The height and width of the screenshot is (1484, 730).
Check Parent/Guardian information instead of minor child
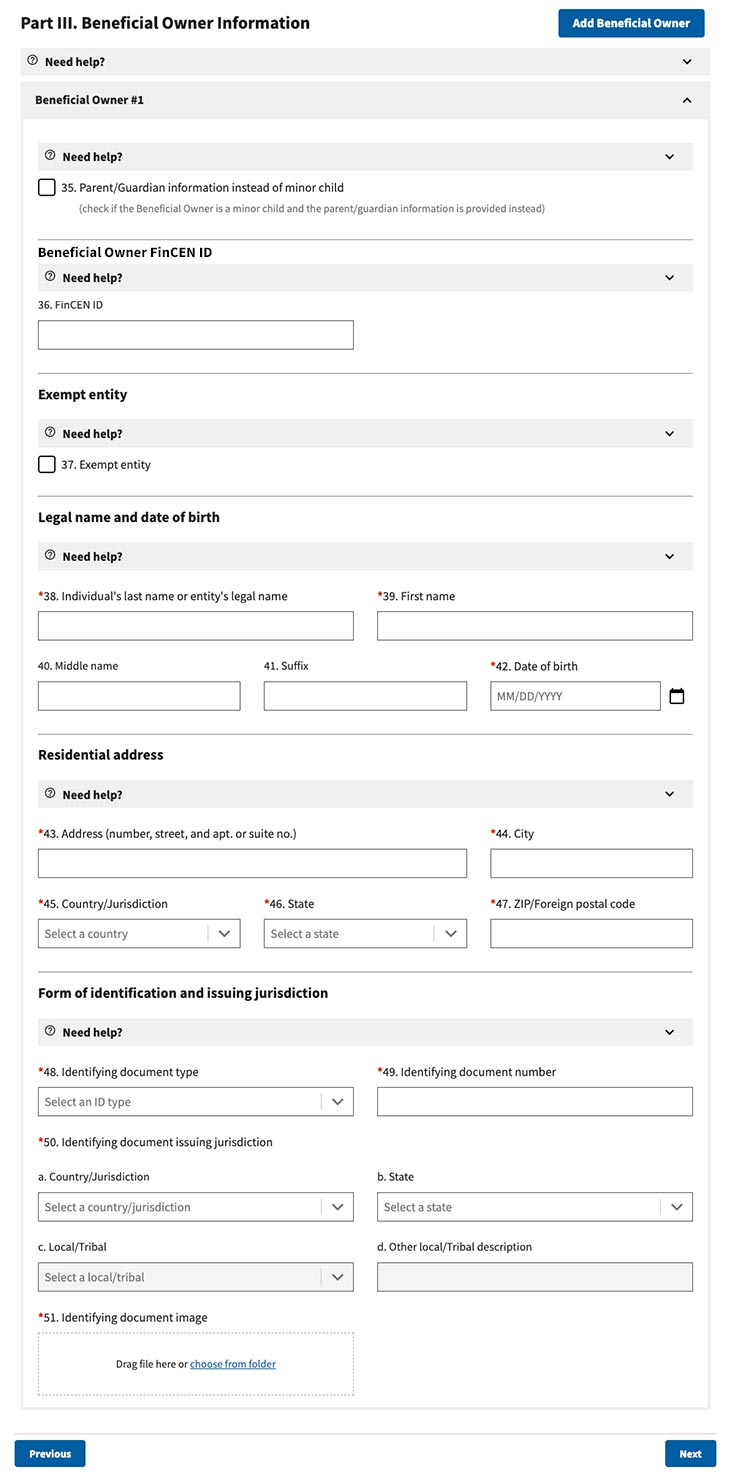point(46,186)
